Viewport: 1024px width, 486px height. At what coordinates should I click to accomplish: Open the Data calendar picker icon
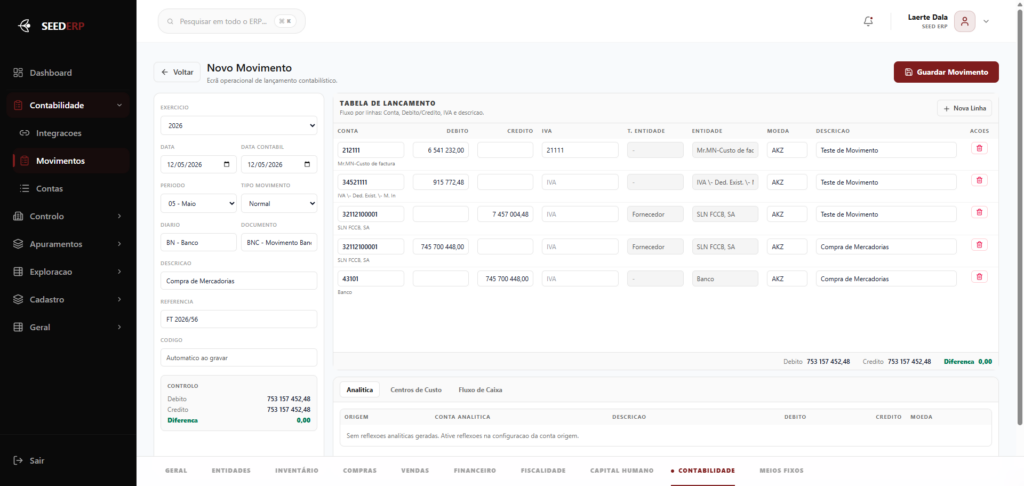[227, 165]
